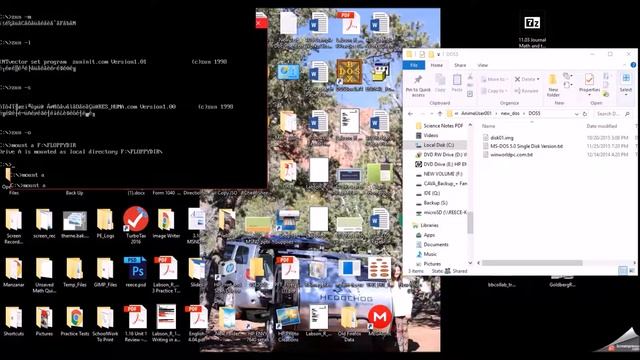640x360 pixels.
Task: Open the Move to menu in ribbon
Action: (x=495, y=79)
